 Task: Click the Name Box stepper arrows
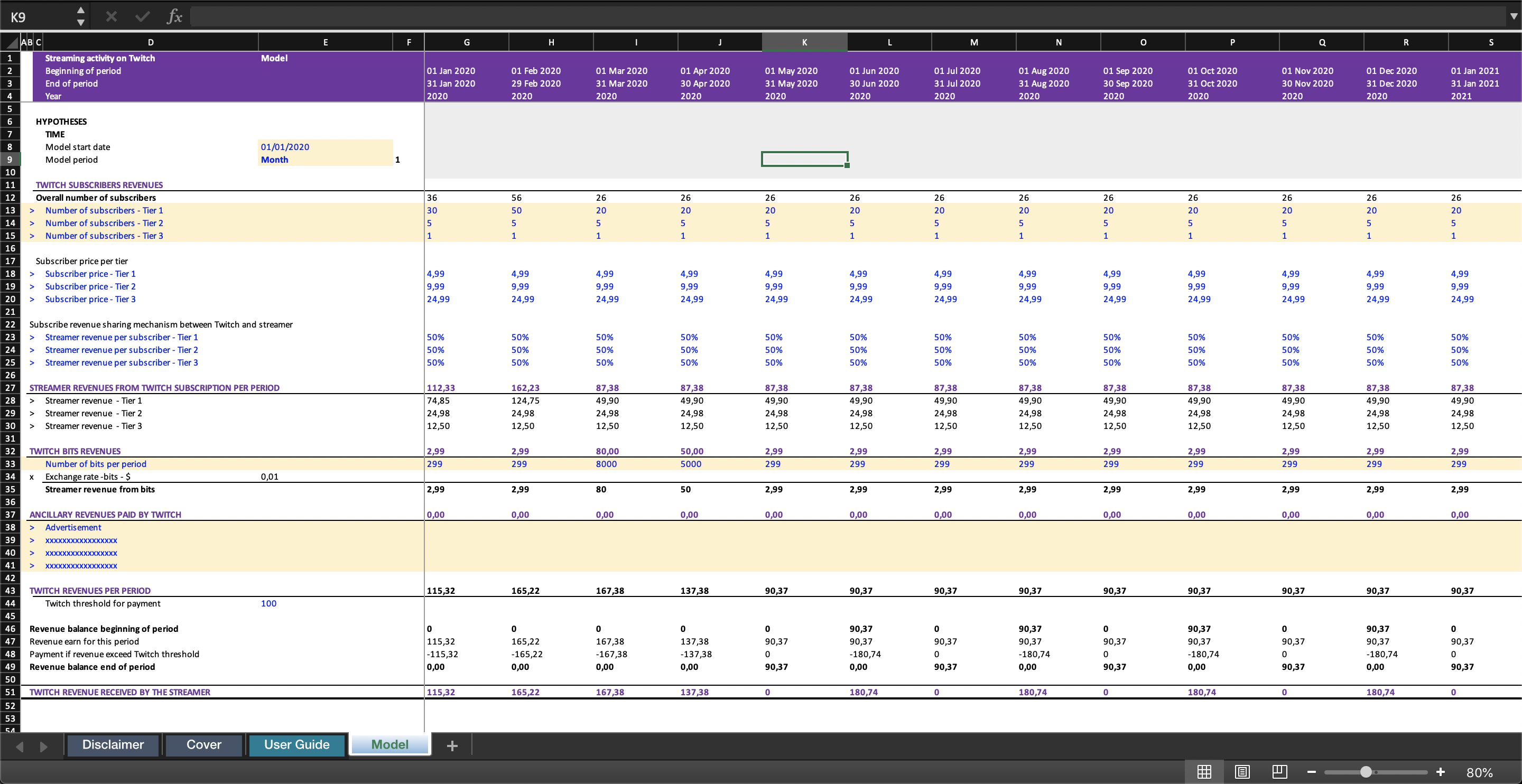(x=81, y=16)
